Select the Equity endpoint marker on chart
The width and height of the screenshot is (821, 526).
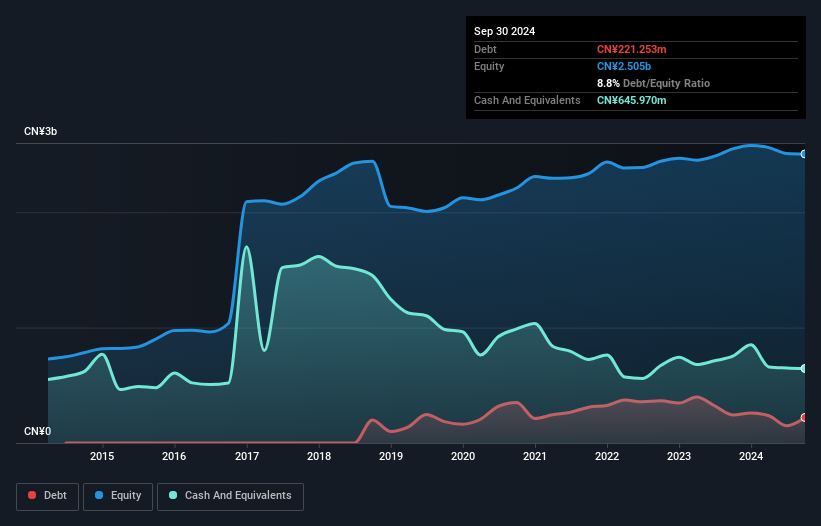(804, 154)
